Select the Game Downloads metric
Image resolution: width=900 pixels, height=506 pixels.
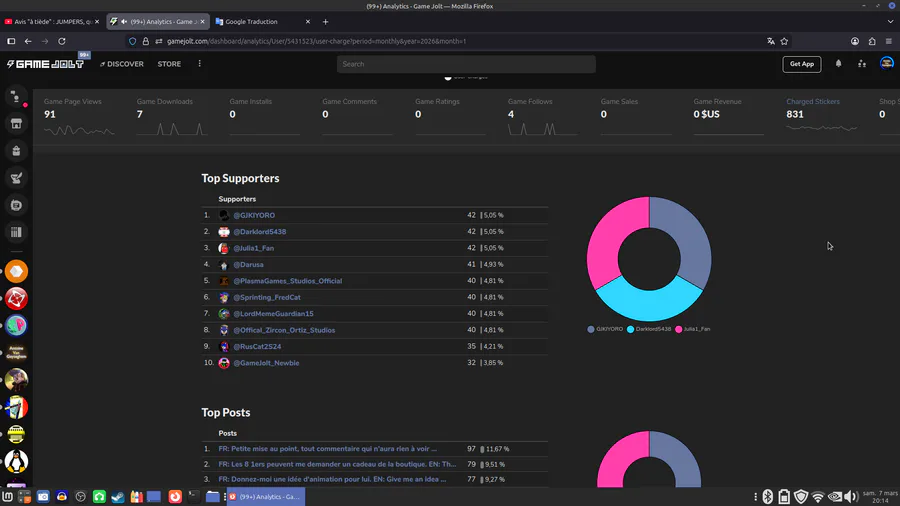tap(172, 118)
